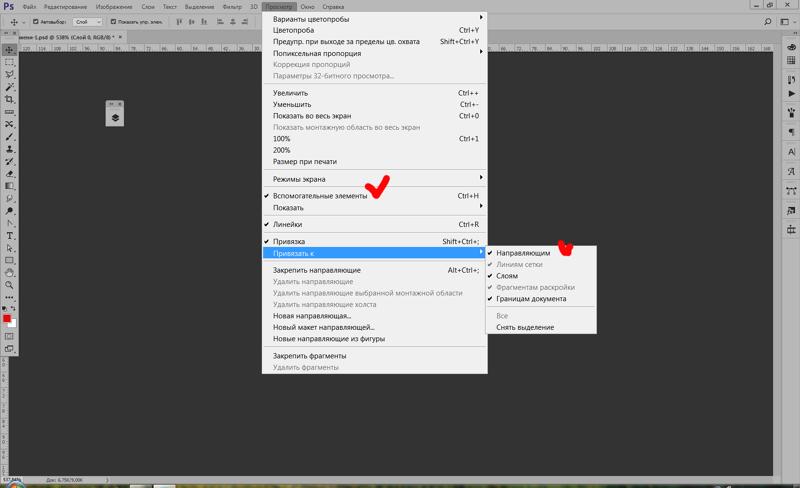Select the Hand tool
This screenshot has width=800, height=488.
[9, 273]
